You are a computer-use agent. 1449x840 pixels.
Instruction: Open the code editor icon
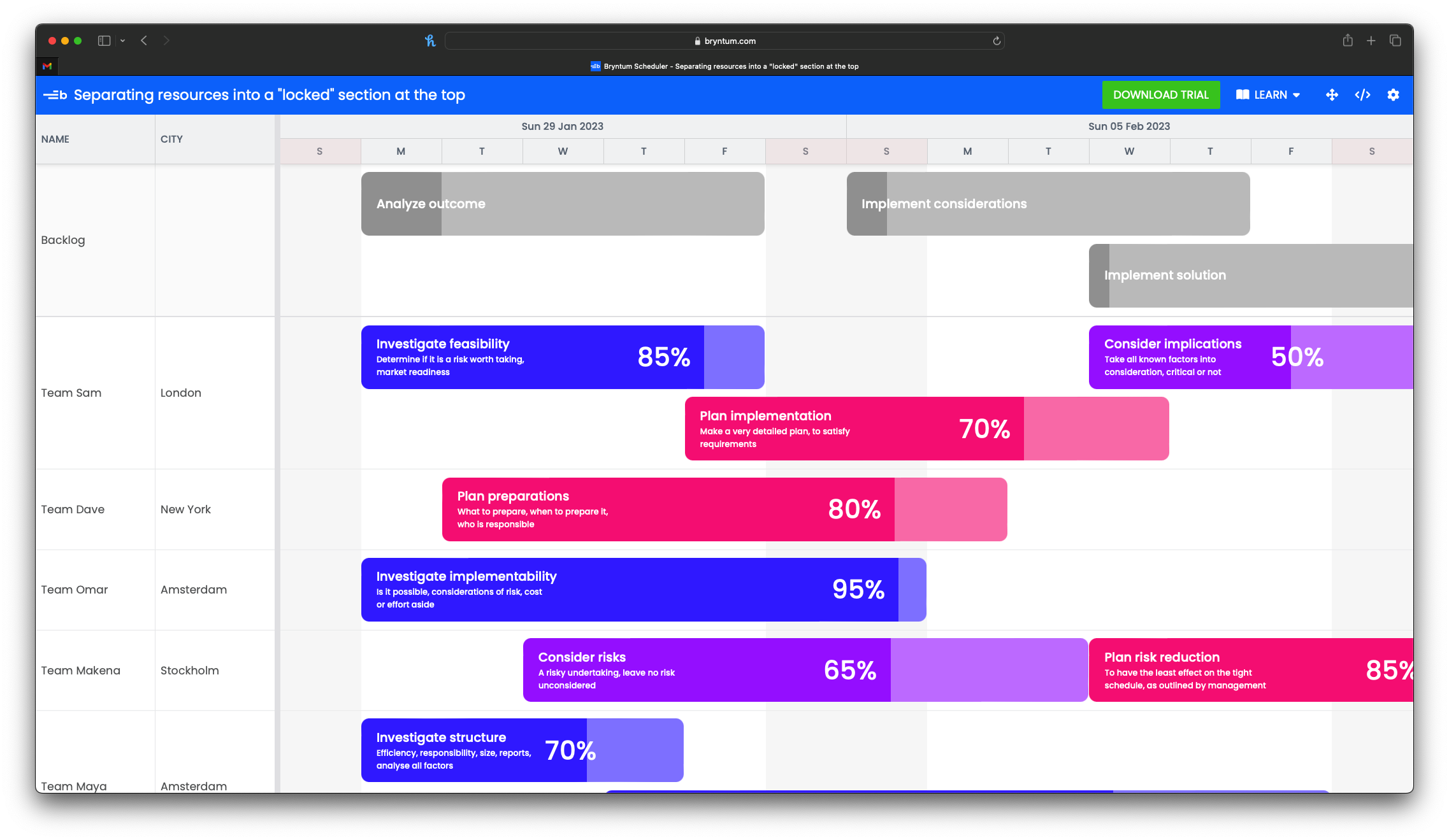click(x=1362, y=95)
